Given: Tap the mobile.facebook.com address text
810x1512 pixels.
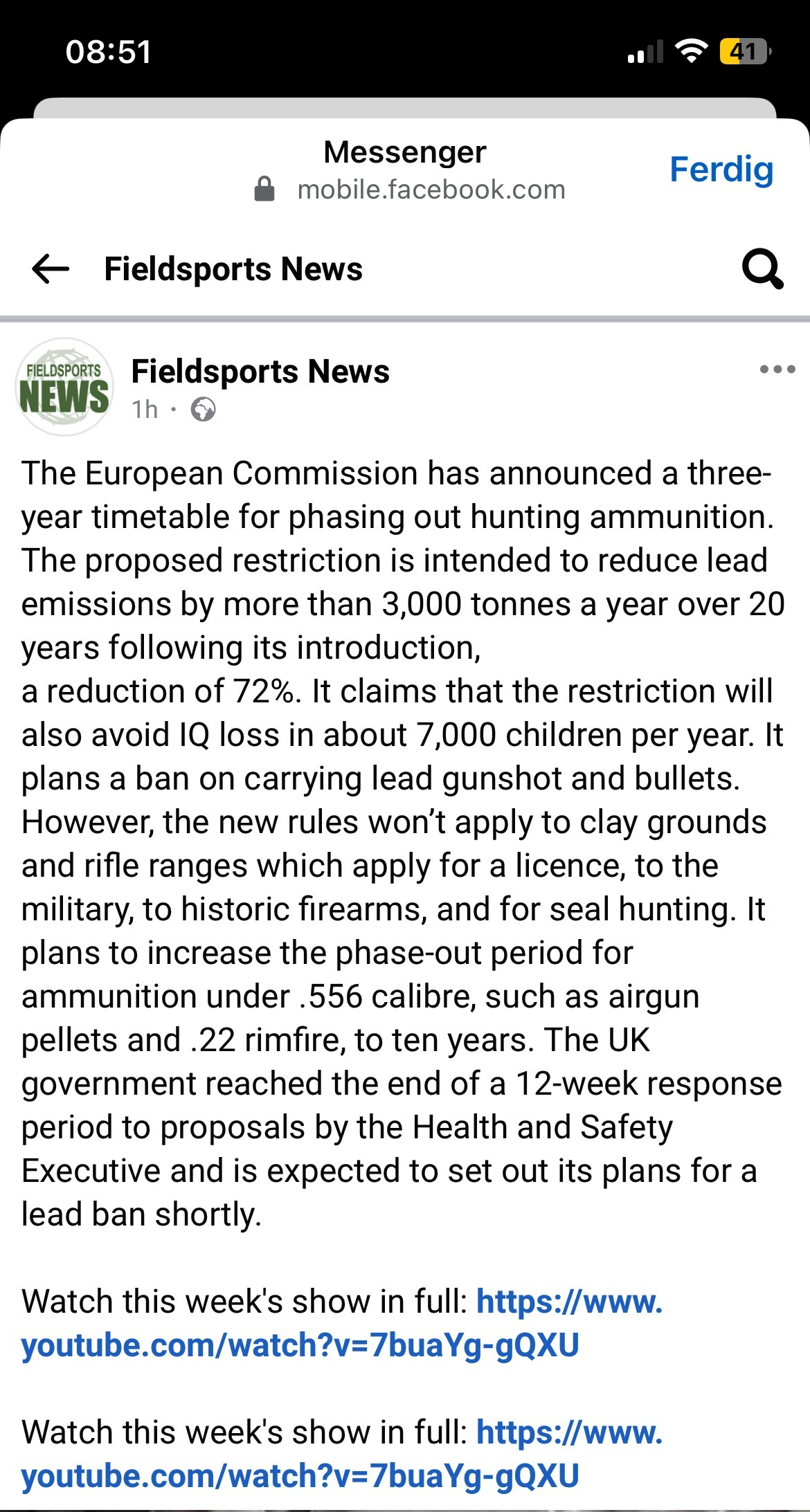Looking at the screenshot, I should click(431, 190).
